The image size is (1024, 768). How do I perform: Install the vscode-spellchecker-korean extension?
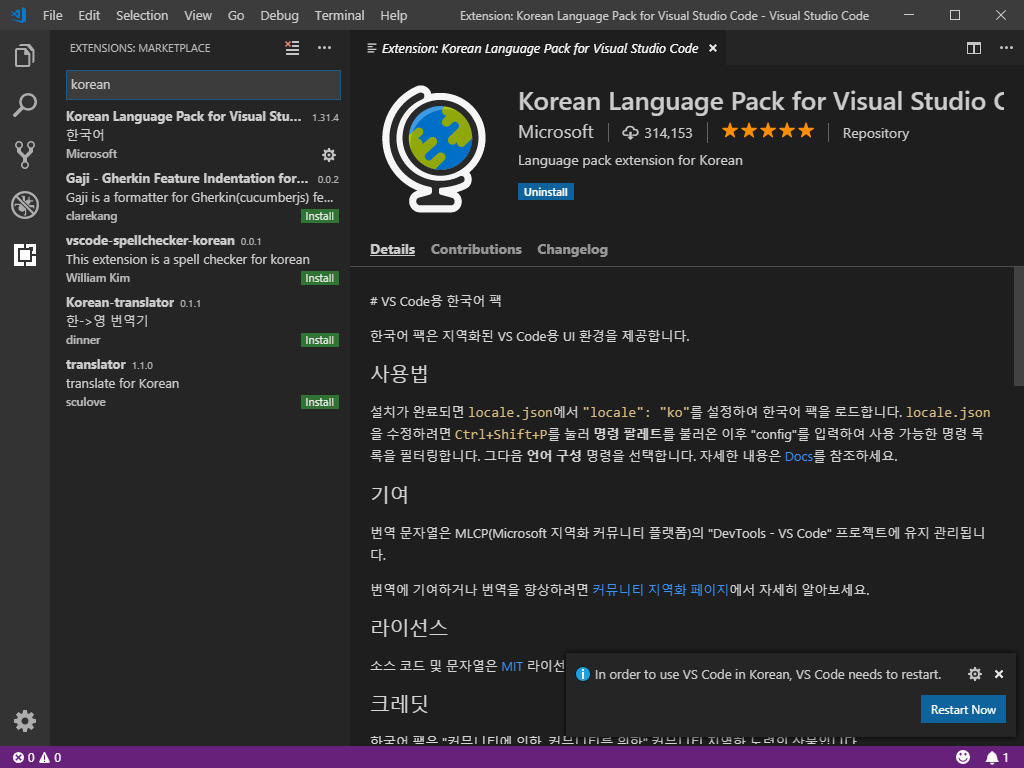point(320,278)
